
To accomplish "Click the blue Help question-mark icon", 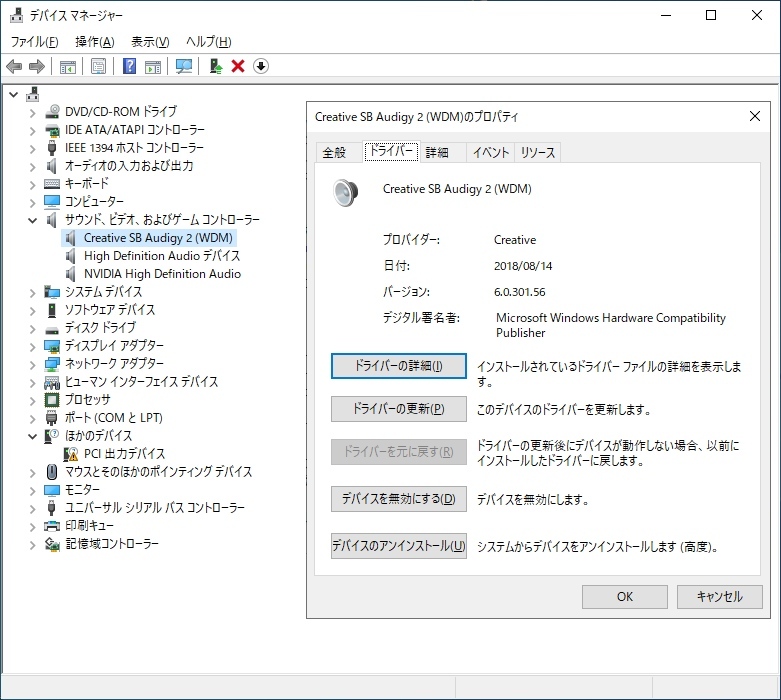I will click(130, 66).
